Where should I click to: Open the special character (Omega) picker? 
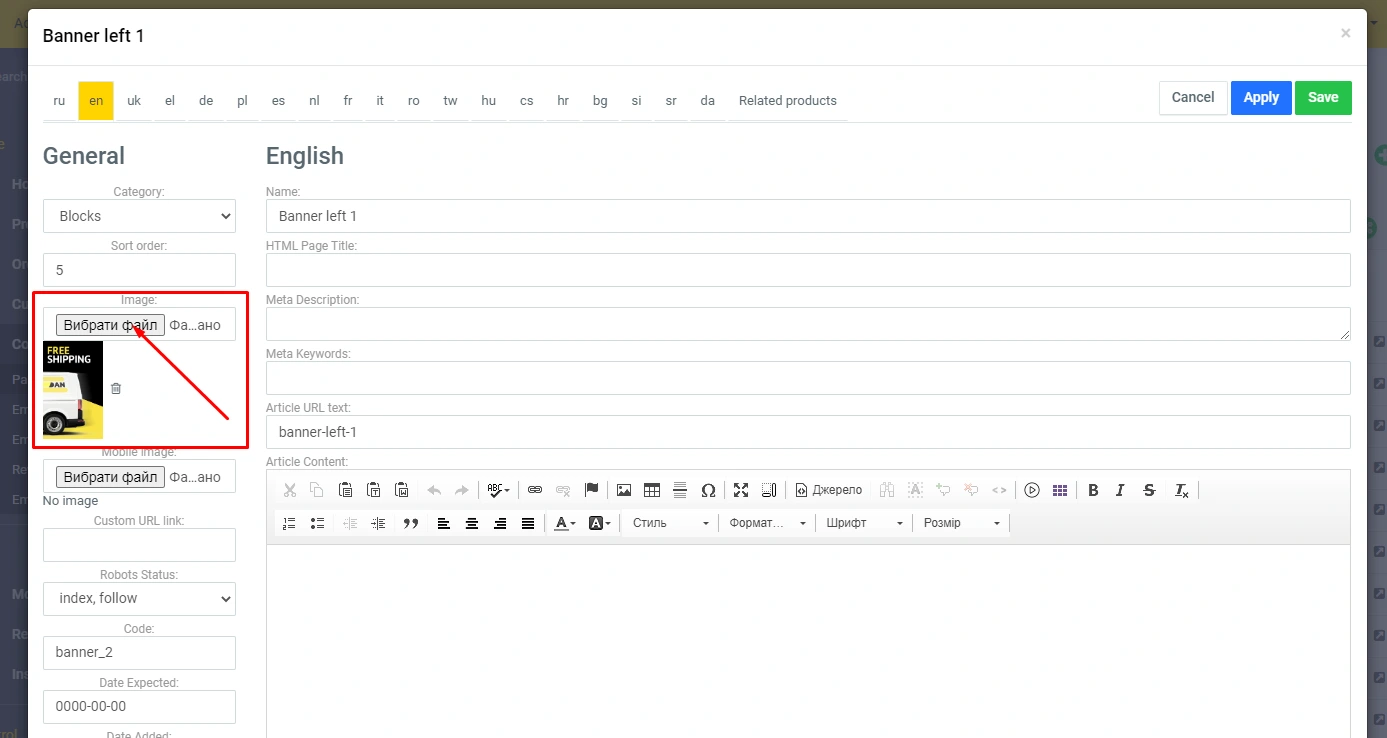point(708,490)
